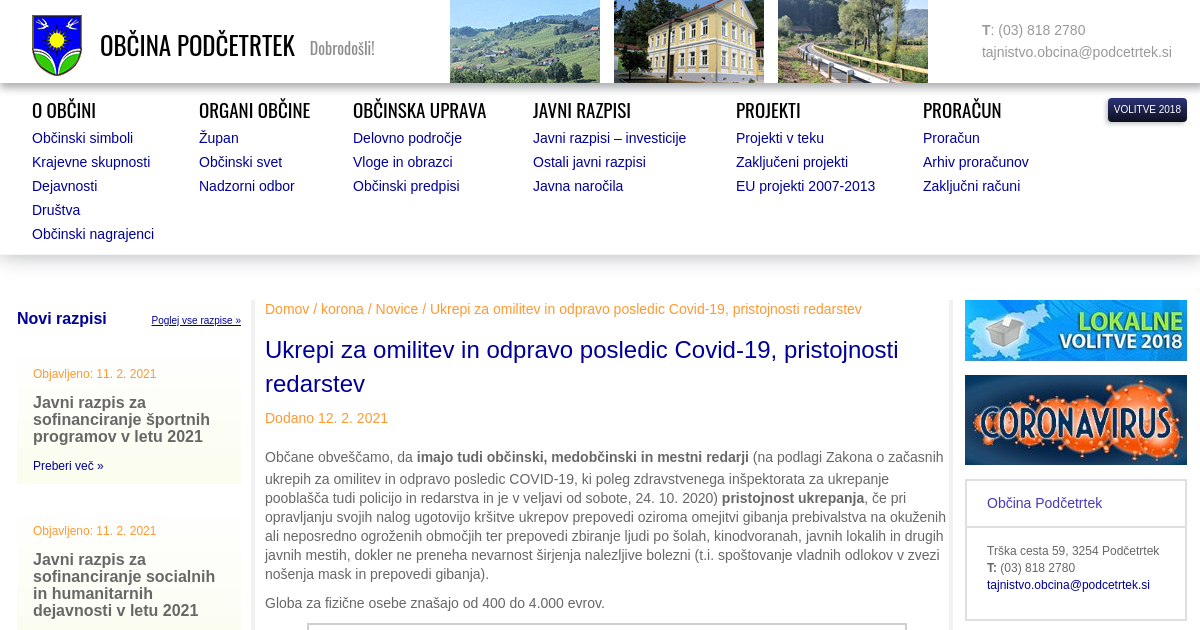1200x630 pixels.
Task: Open the Lokalne Volitve 2018 banner
Action: [x=1075, y=330]
